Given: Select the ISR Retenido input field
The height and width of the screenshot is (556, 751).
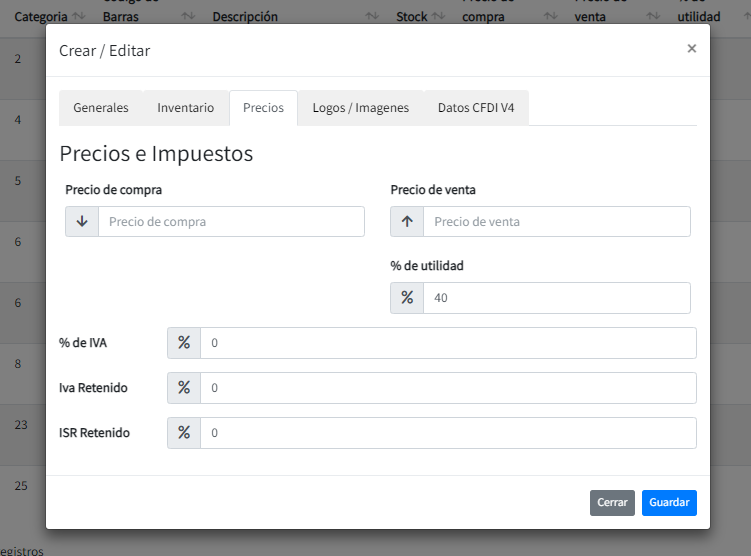Looking at the screenshot, I should 448,433.
